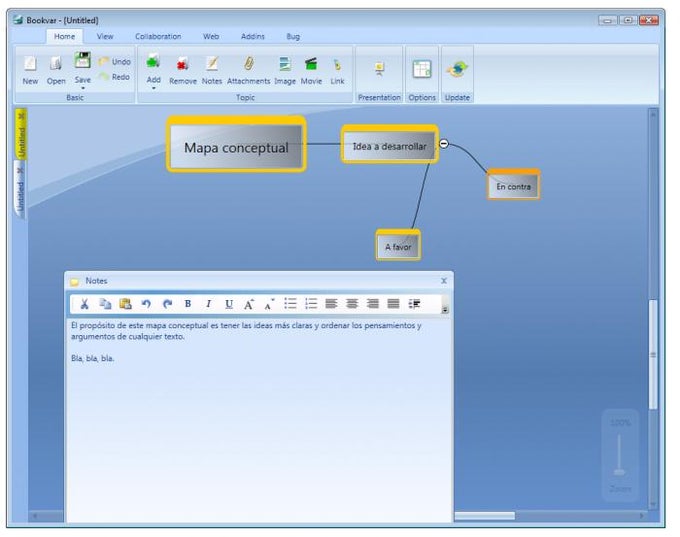Open the Collaboration tab
The width and height of the screenshot is (680, 537).
158,36
